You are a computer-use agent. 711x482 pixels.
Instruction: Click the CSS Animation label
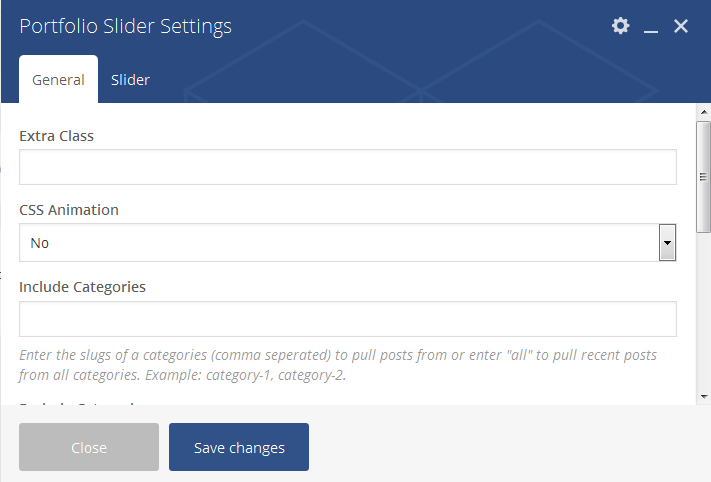tap(69, 210)
